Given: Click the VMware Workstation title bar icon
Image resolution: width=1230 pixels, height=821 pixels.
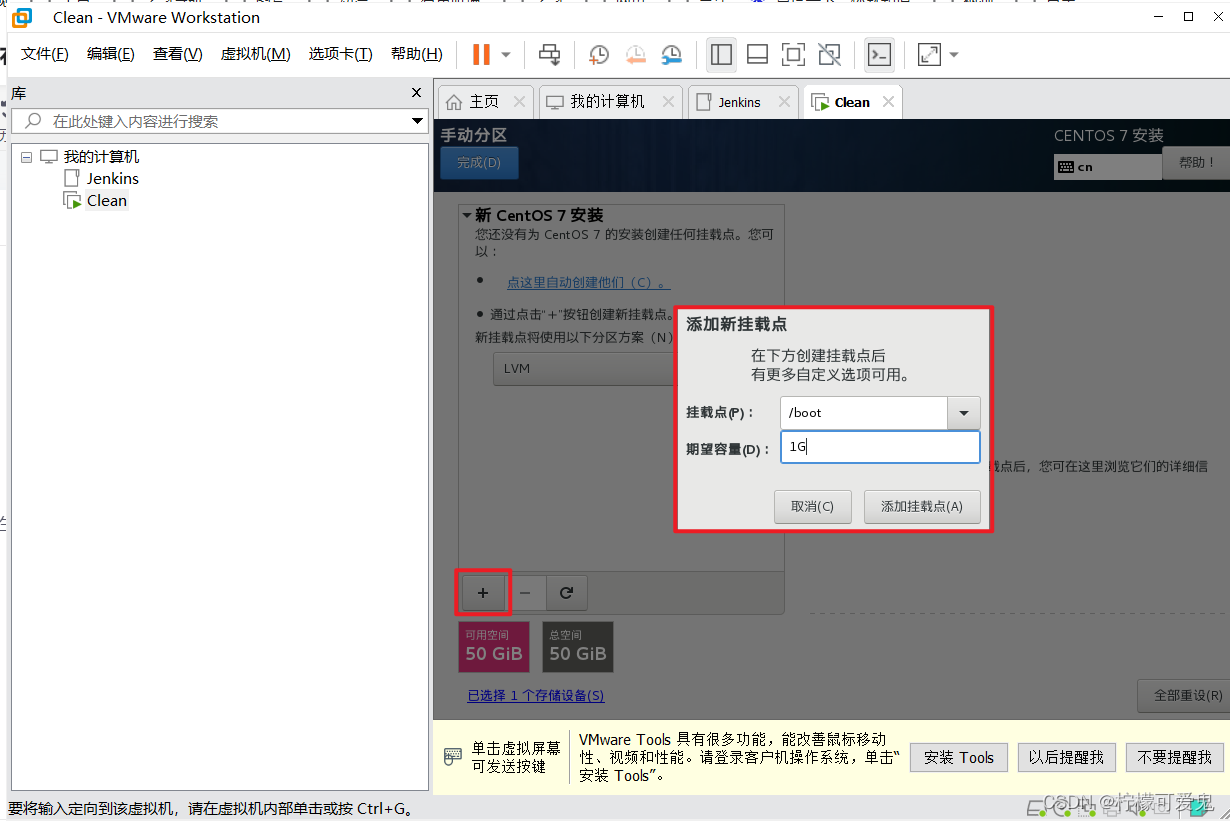Looking at the screenshot, I should 22,17.
